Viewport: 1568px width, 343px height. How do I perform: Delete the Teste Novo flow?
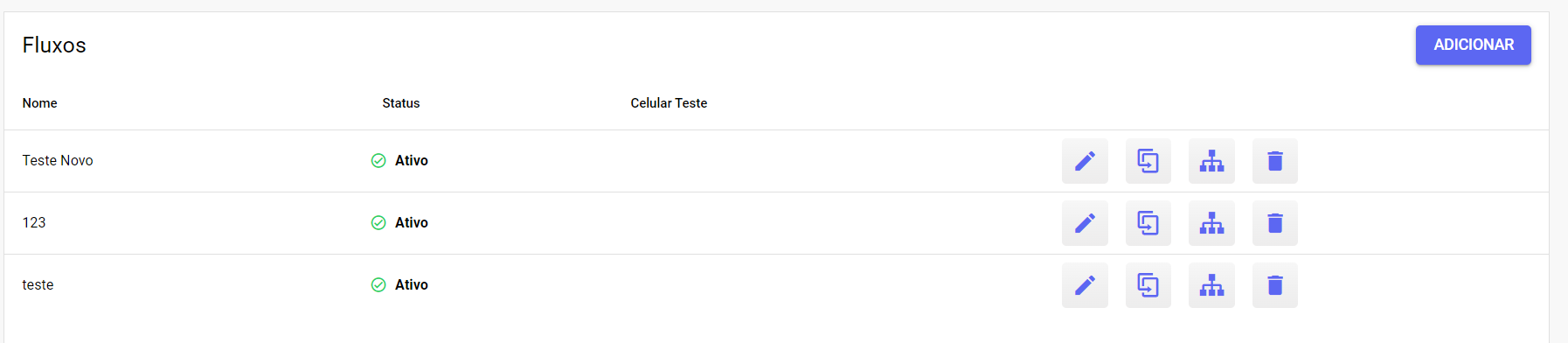click(x=1275, y=161)
